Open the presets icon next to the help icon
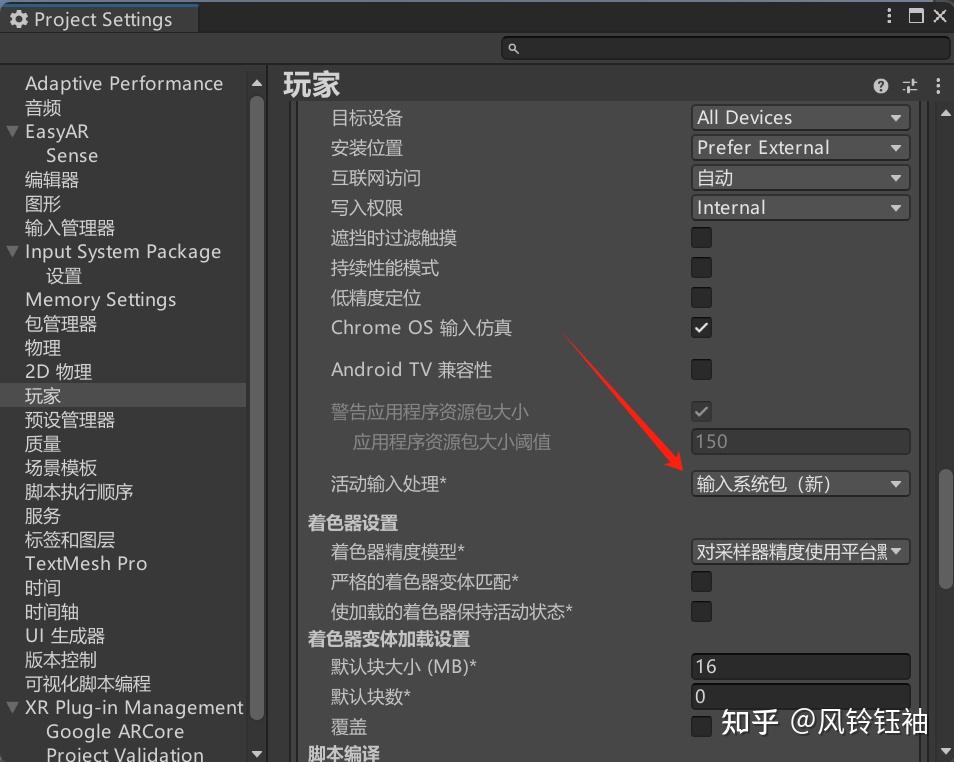 (909, 86)
